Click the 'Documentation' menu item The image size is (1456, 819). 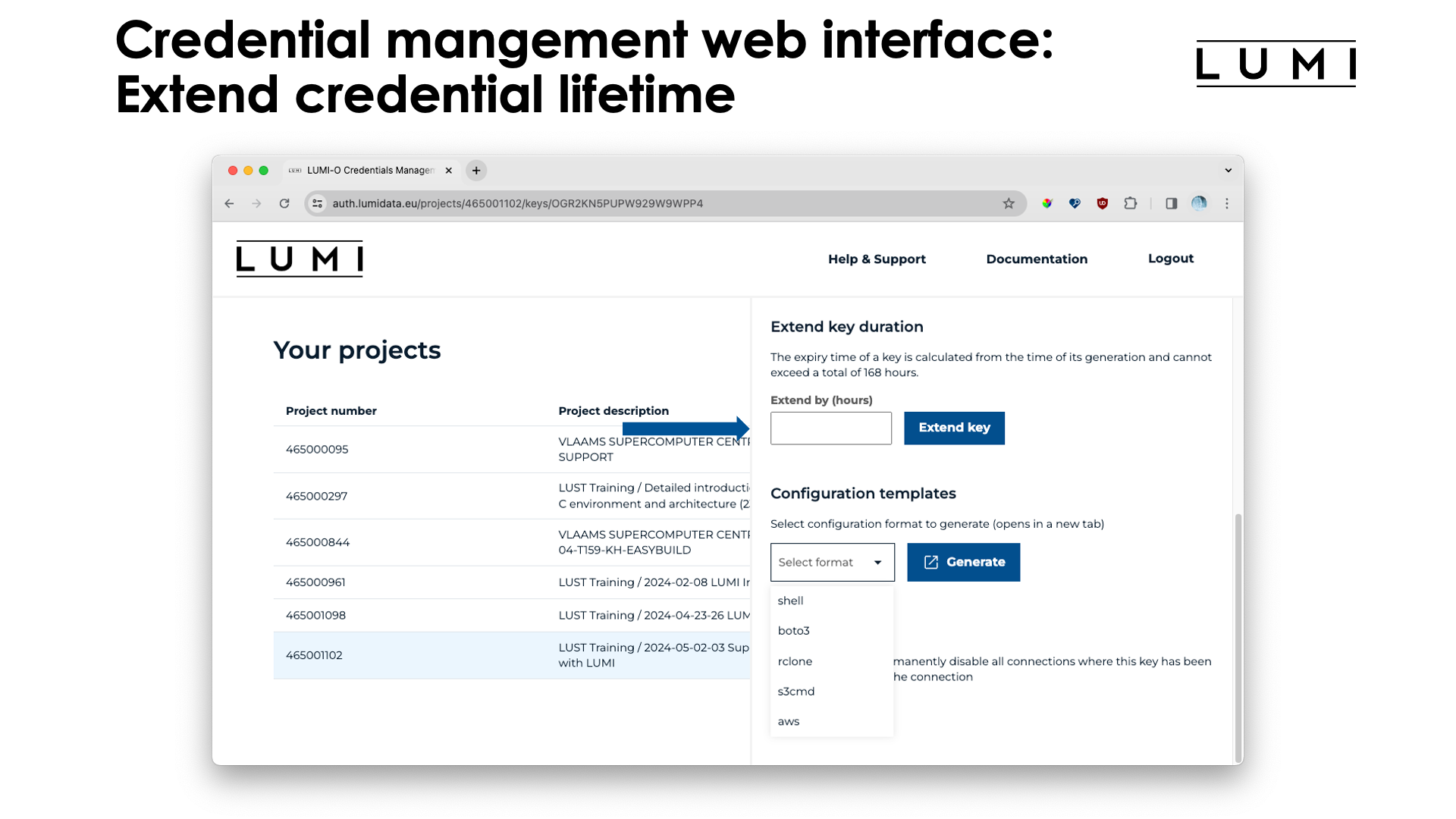click(x=1037, y=258)
